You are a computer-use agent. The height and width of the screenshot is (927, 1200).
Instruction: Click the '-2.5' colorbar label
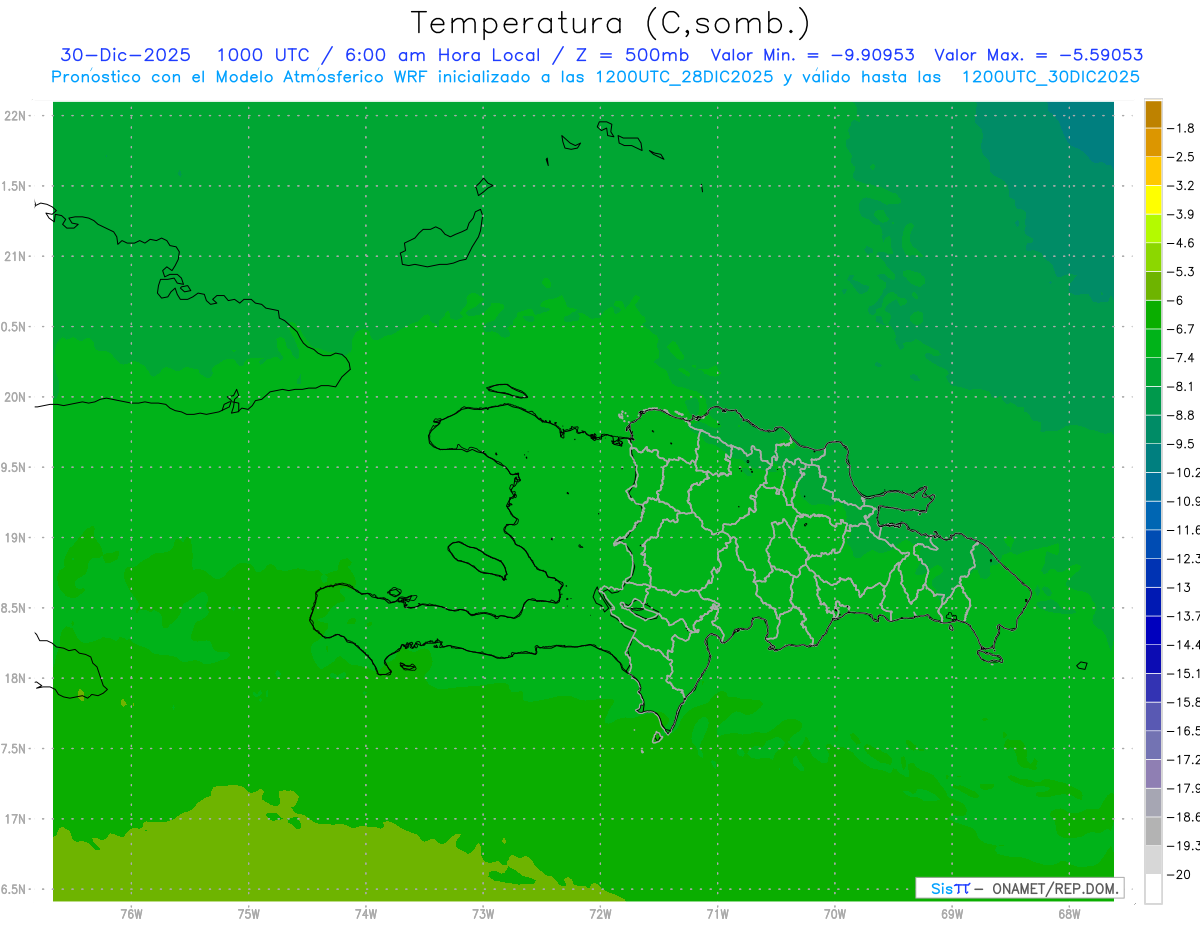tap(1181, 157)
